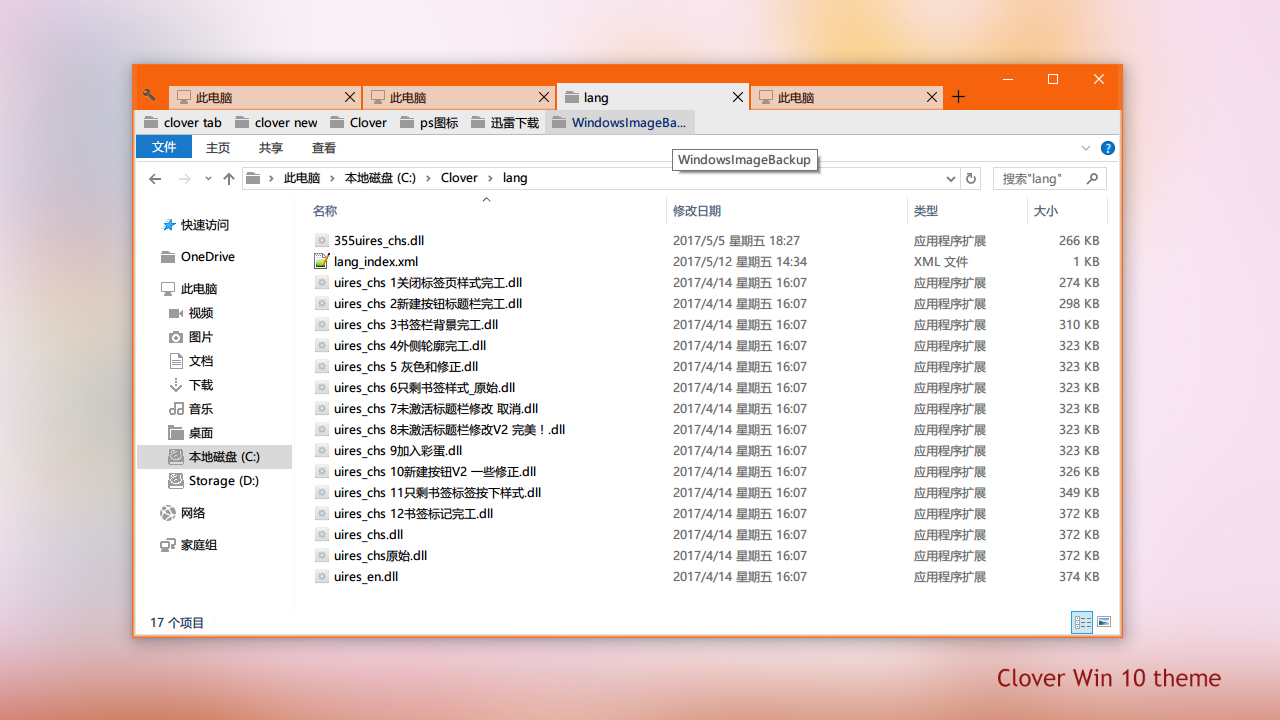Open 文档 folder in sidebar
The width and height of the screenshot is (1280, 720).
click(x=200, y=361)
